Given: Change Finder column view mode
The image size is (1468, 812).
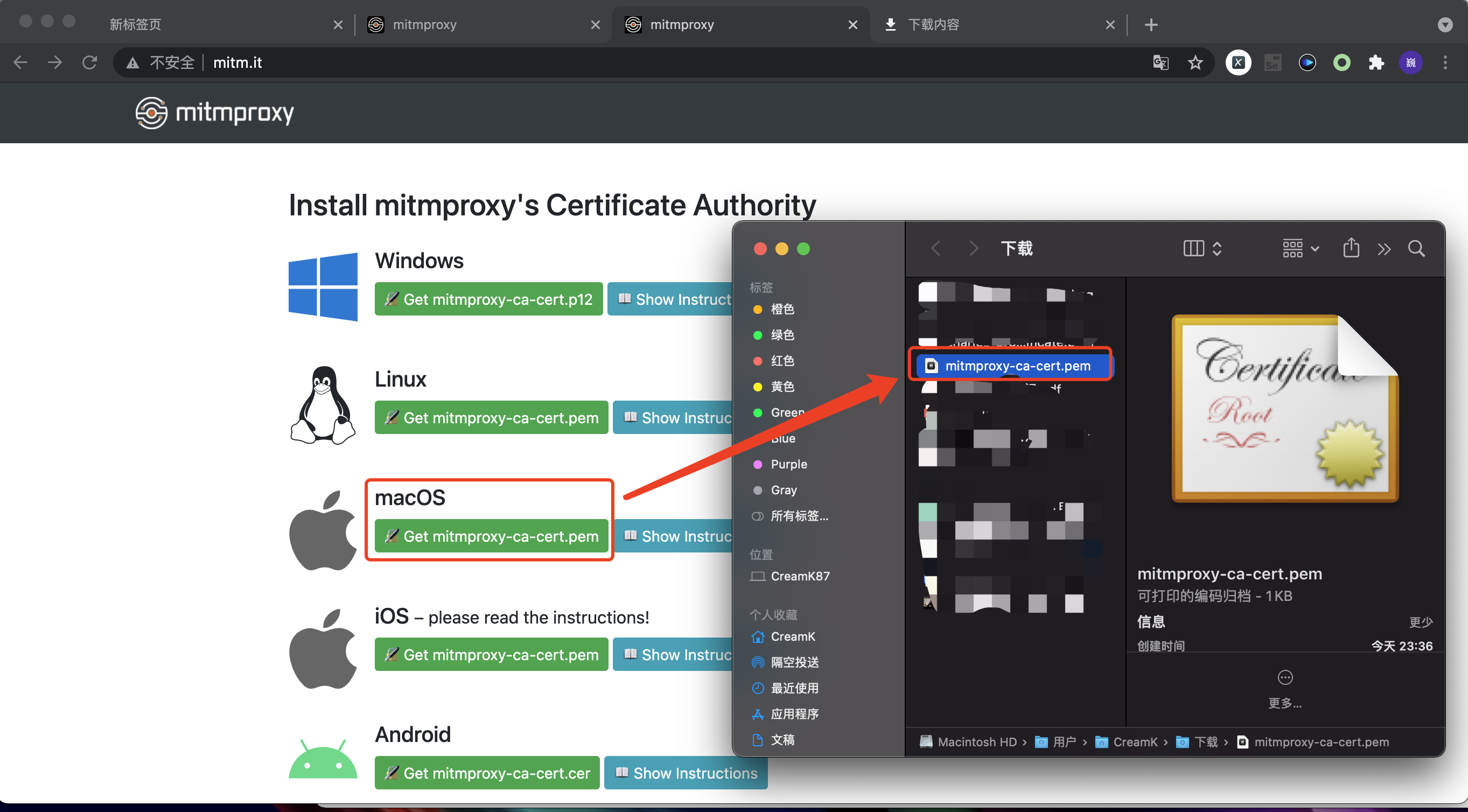Looking at the screenshot, I should click(1202, 248).
